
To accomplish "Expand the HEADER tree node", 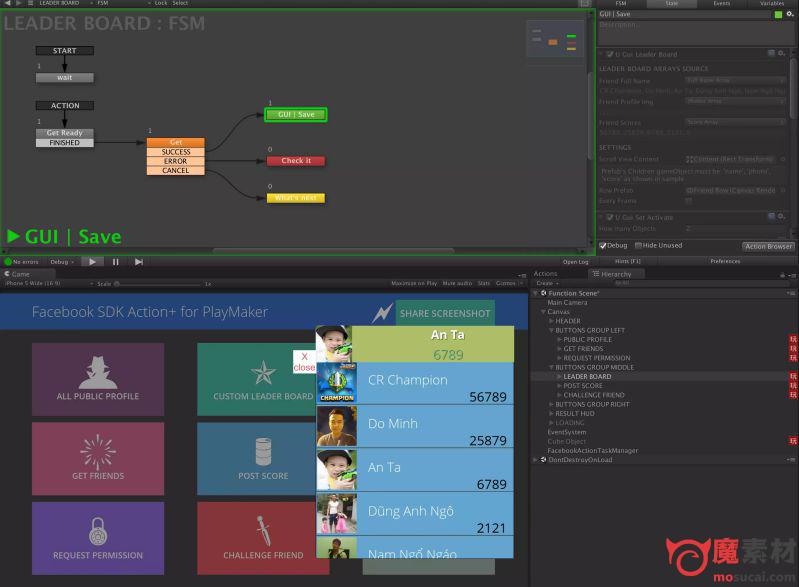I will 551,321.
